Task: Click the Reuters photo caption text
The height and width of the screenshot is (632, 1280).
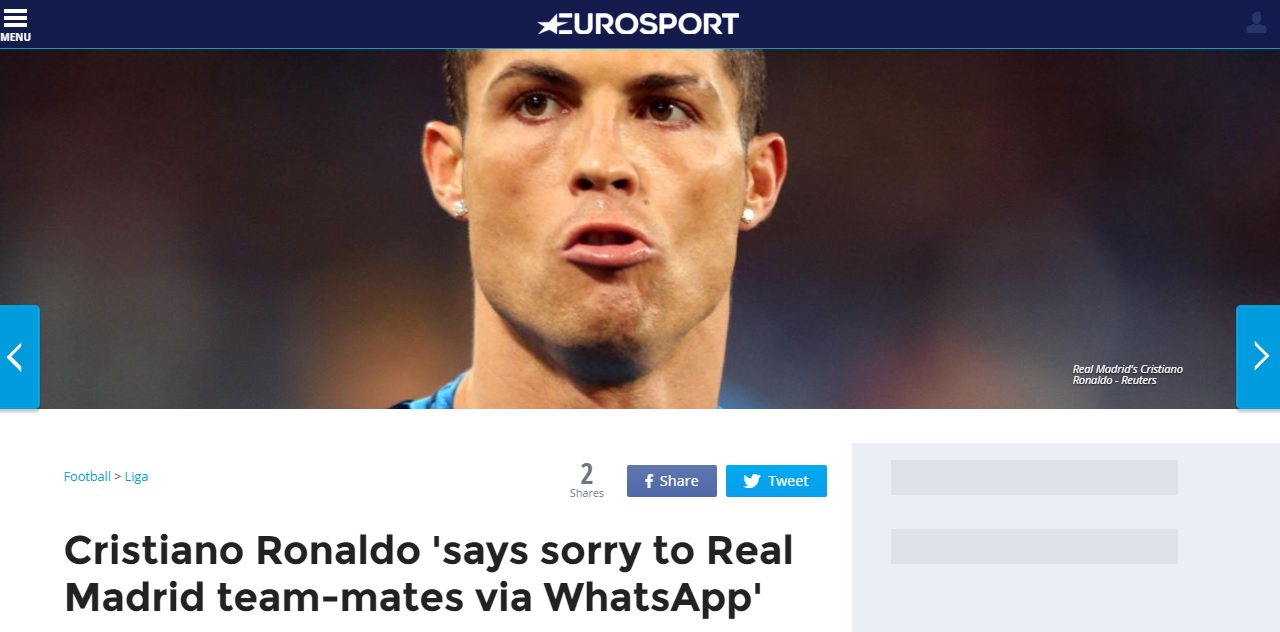Action: tap(1128, 375)
